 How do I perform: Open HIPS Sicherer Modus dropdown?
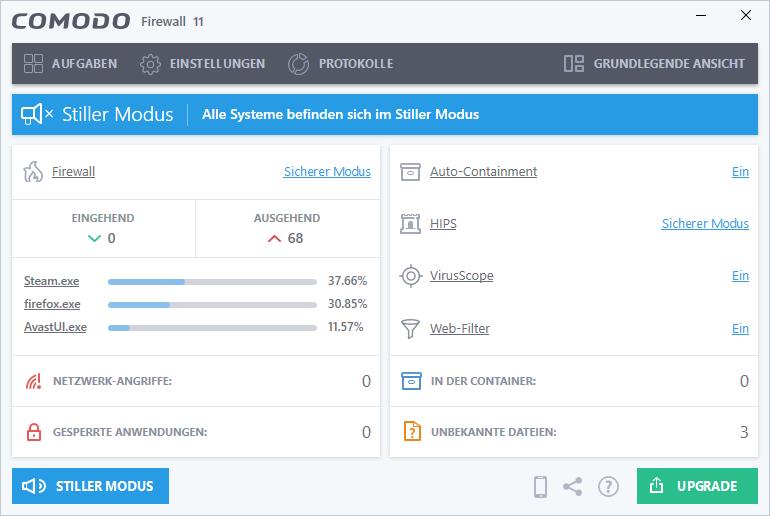pos(705,224)
